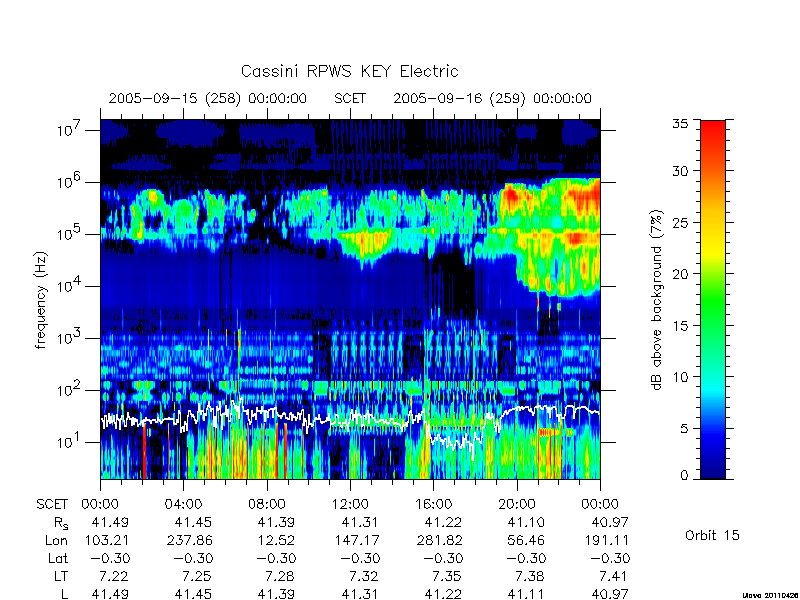Click the 'SCET' label above the plot

pos(350,98)
